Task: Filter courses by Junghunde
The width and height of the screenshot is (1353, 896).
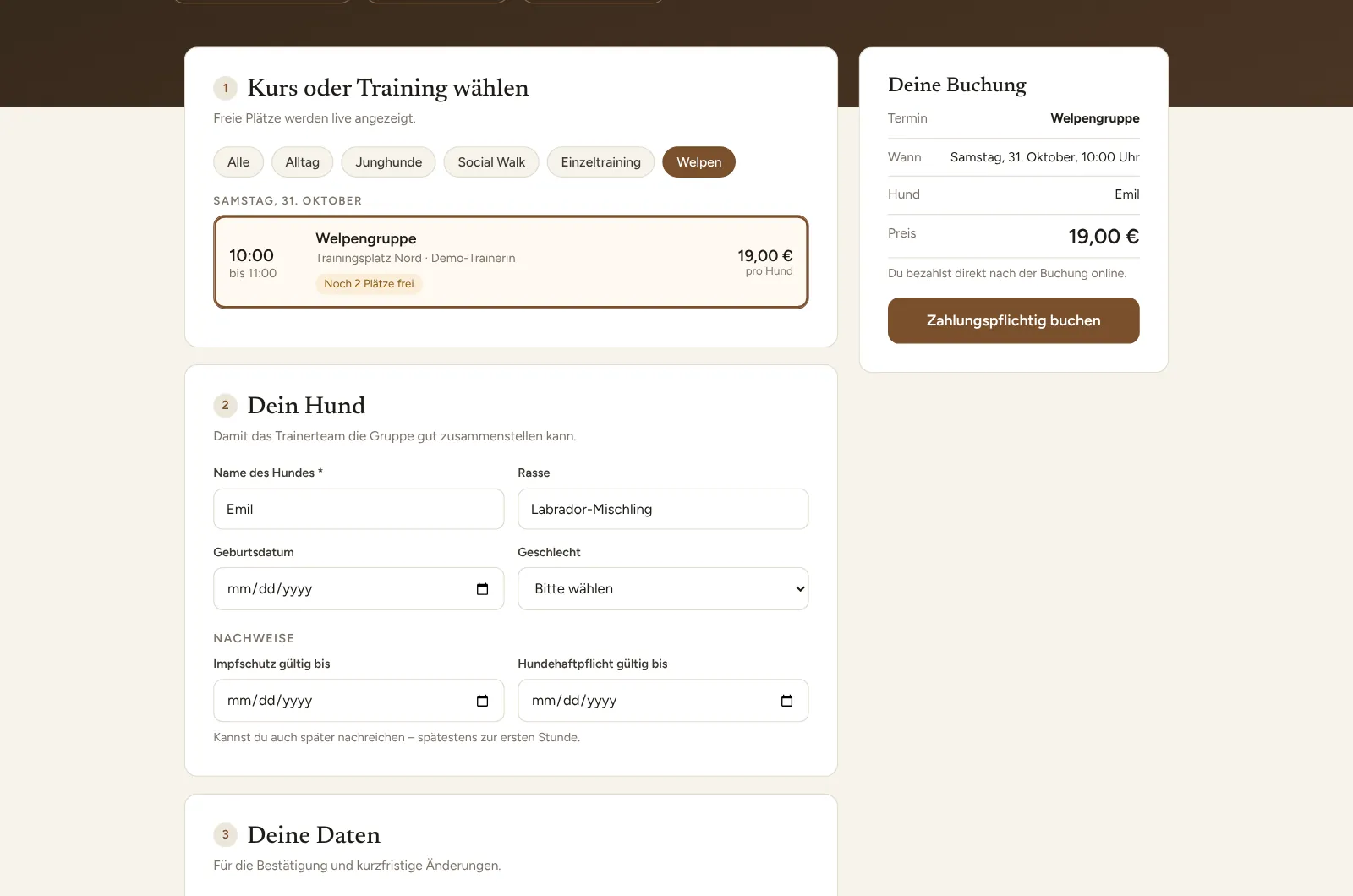Action: pyautogui.click(x=388, y=162)
